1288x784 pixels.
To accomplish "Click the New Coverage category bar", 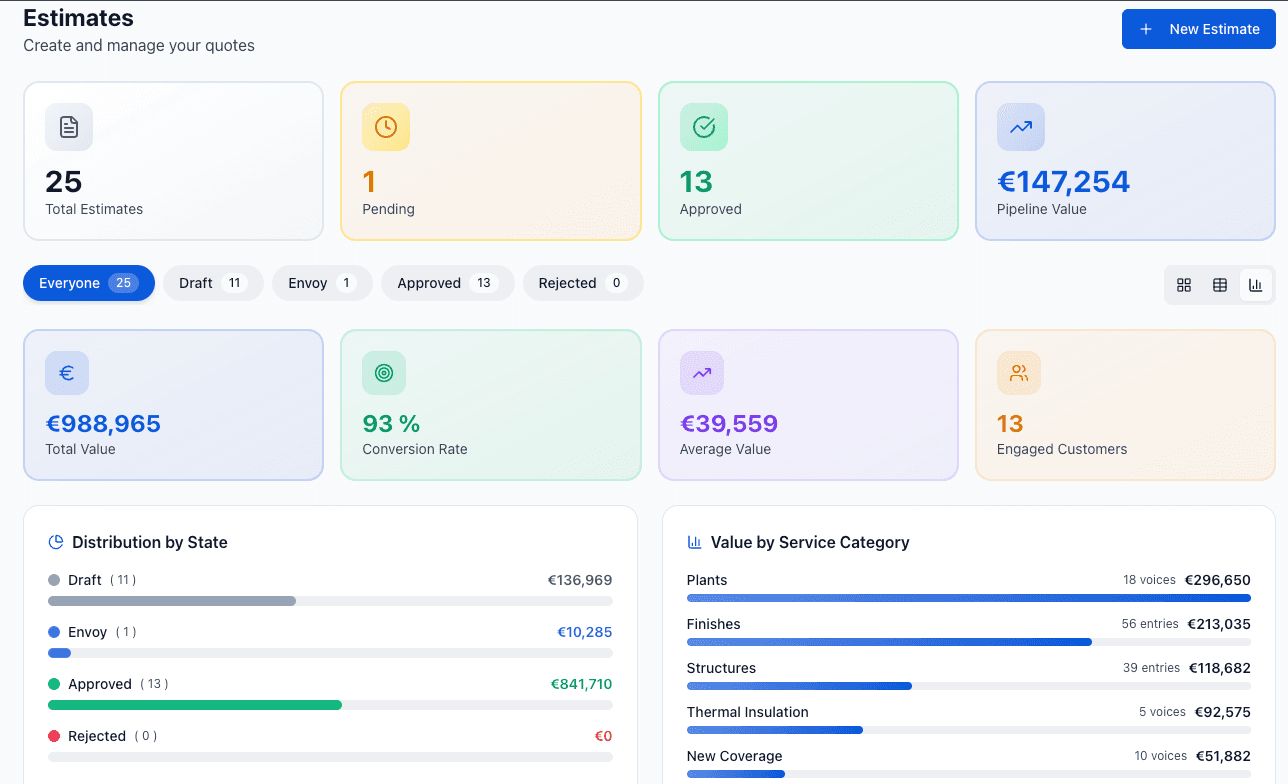I will coord(969,774).
